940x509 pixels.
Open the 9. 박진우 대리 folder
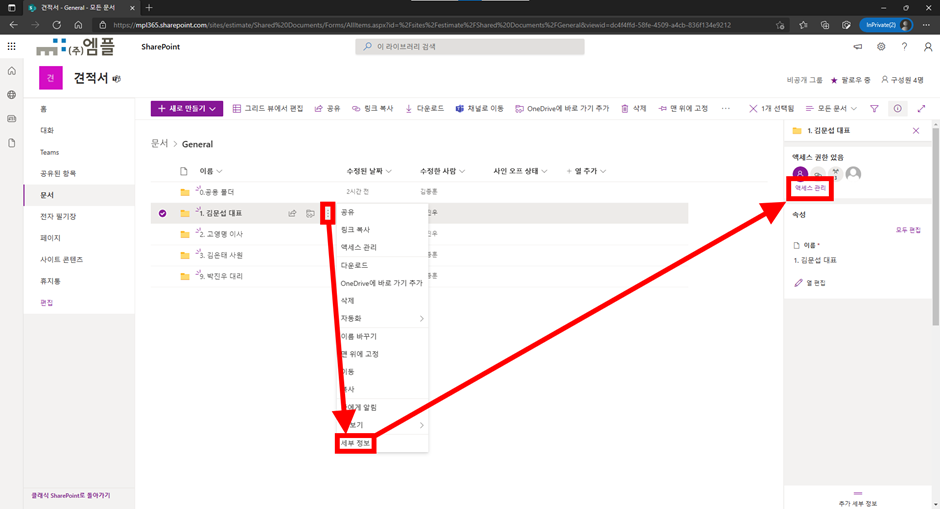[221, 276]
